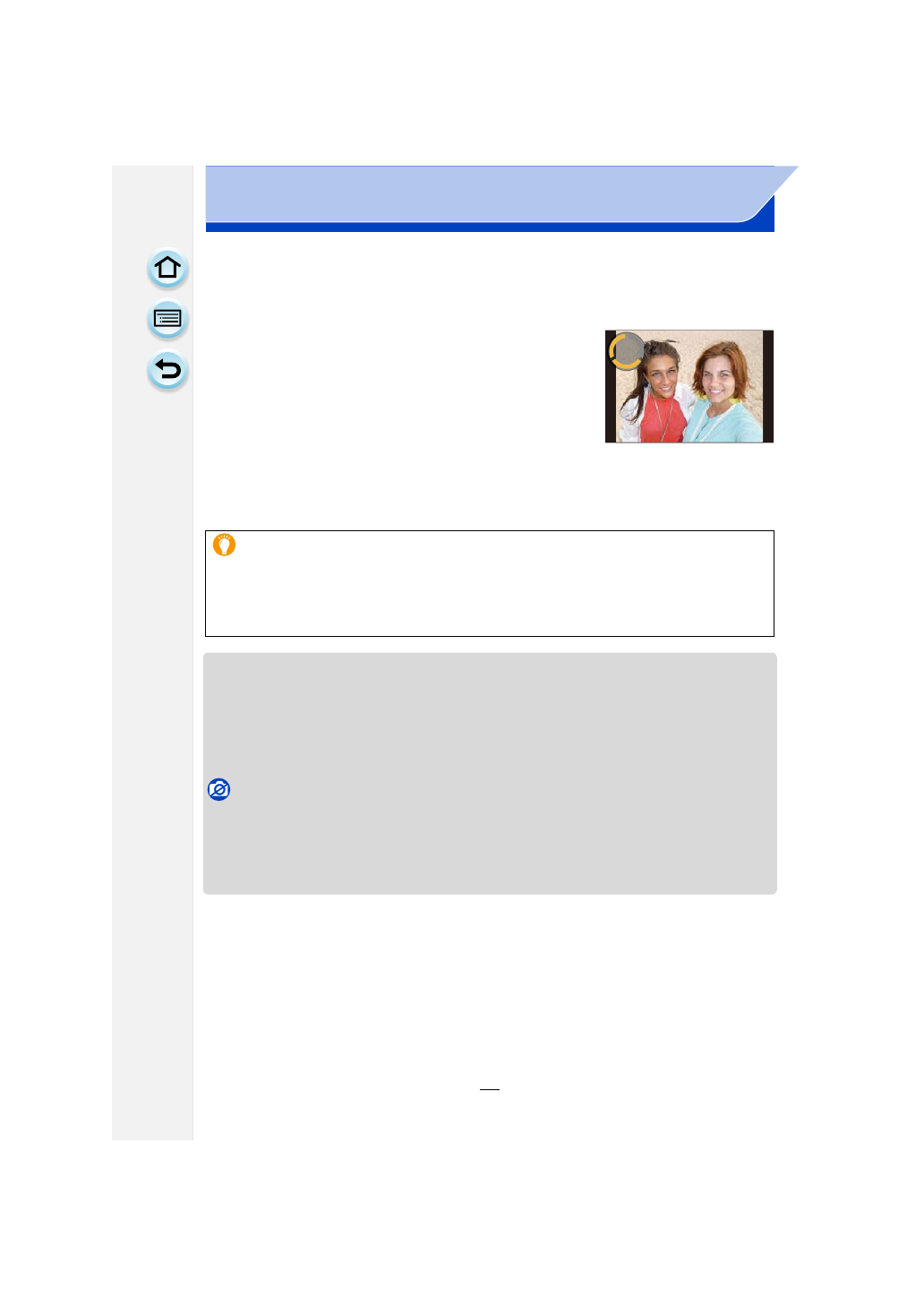924x1306 pixels.
Task: Open the menu list icon
Action: pos(167,319)
